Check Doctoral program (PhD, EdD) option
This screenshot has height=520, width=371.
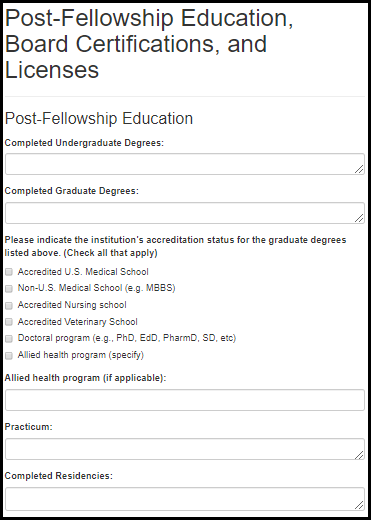click(x=9, y=339)
